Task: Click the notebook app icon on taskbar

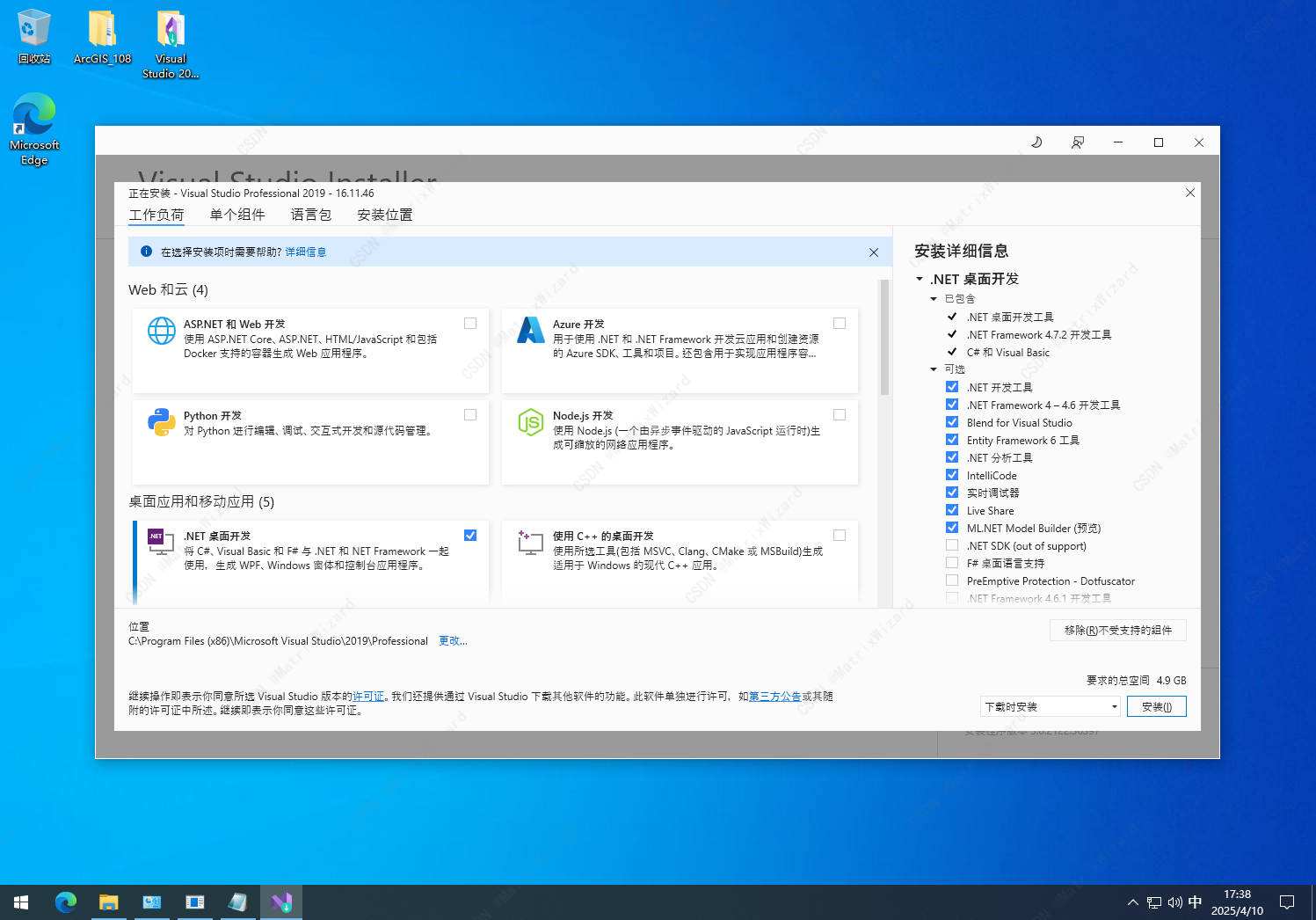Action: point(238,902)
